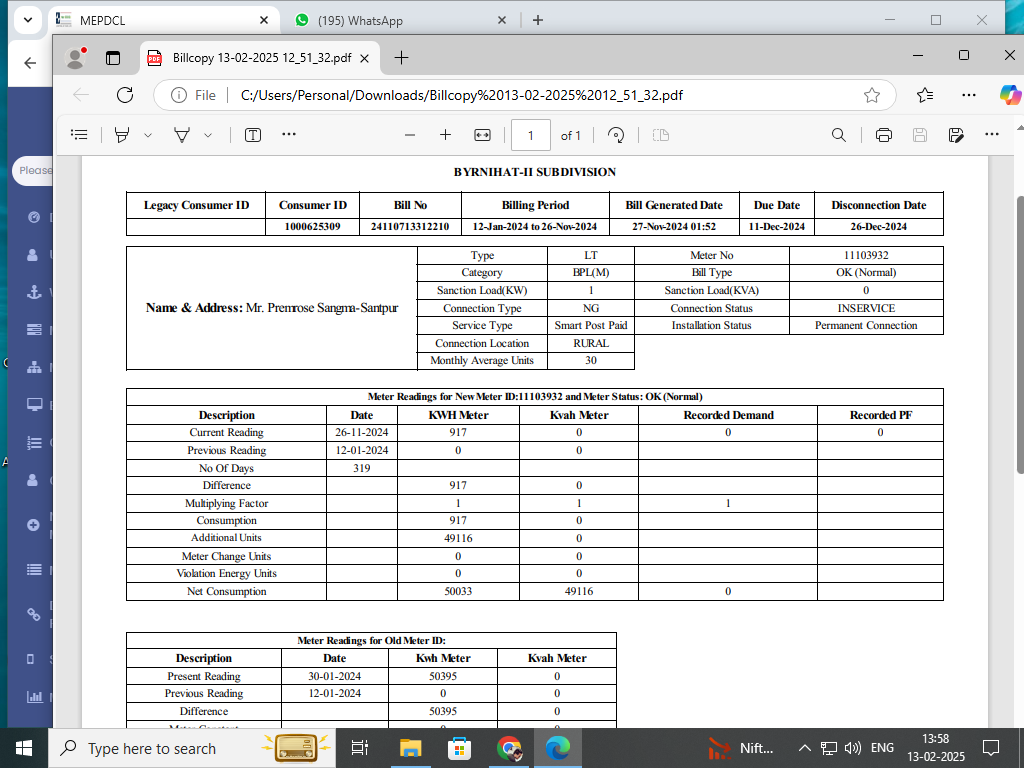Screen dimensions: 1024x768
Task: Open find in PDF search
Action: pyautogui.click(x=839, y=135)
